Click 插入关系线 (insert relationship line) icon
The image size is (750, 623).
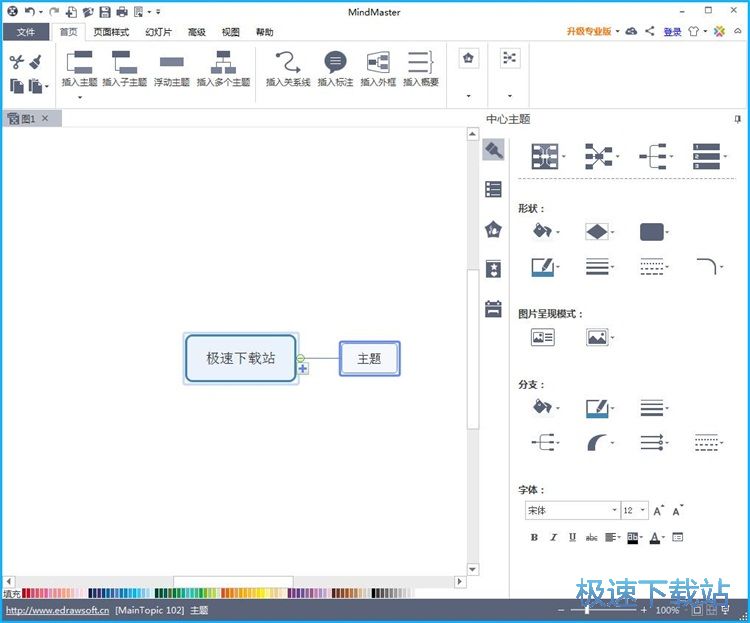coord(287,62)
